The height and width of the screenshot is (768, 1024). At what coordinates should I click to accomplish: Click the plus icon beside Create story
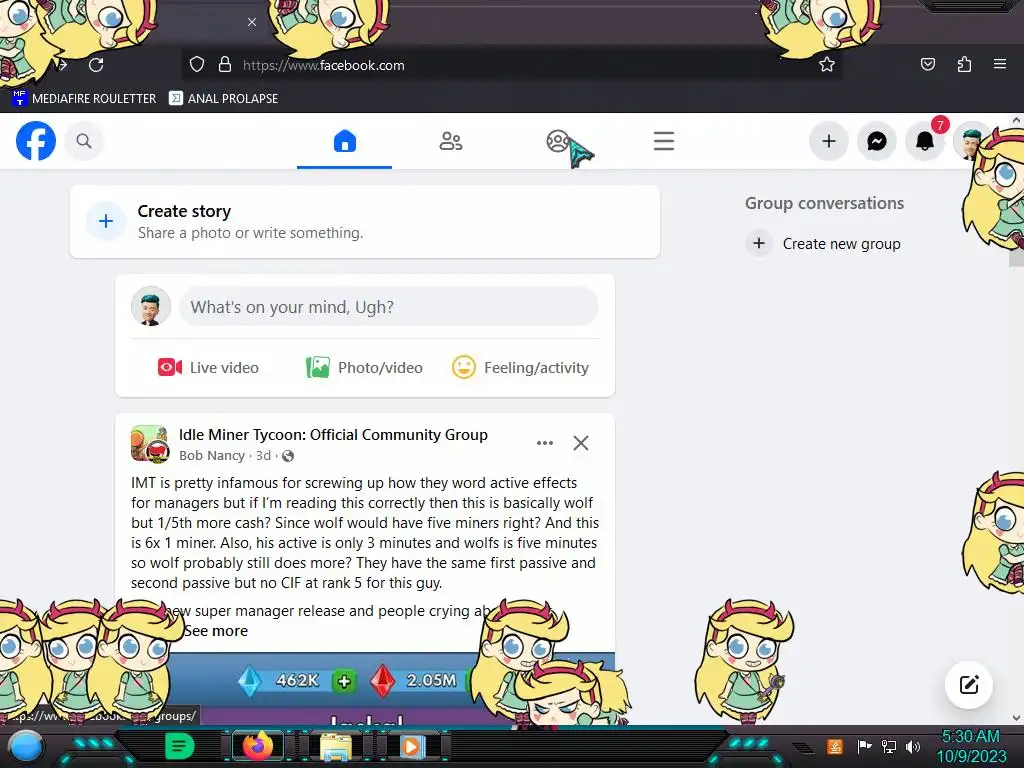(106, 221)
